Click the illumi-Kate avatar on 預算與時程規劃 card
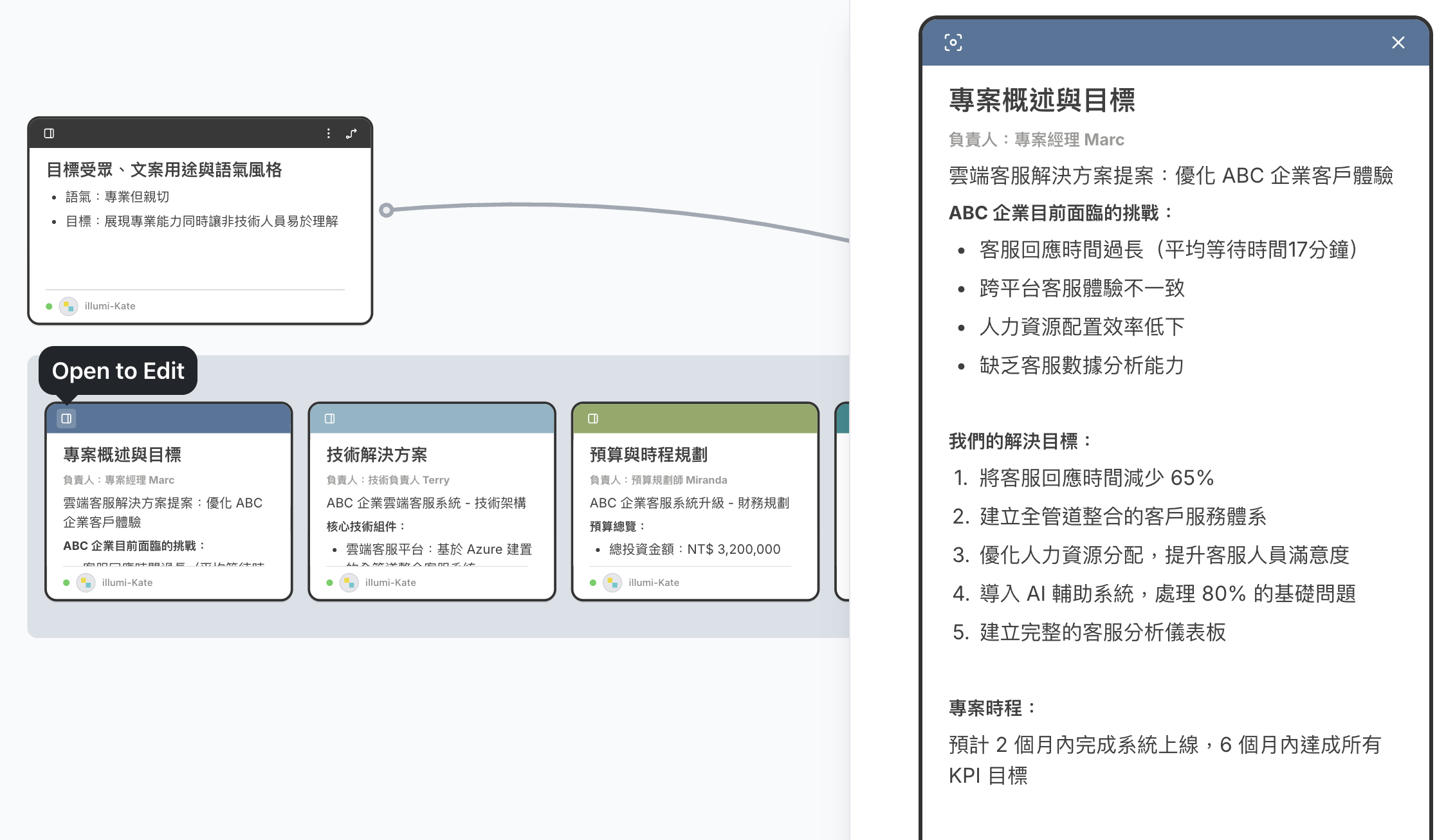Image resolution: width=1455 pixels, height=840 pixels. (x=612, y=583)
